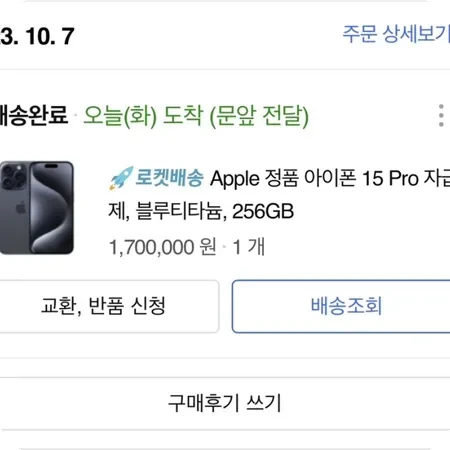
Task: Click the 256GB storage text
Action: coord(263,211)
